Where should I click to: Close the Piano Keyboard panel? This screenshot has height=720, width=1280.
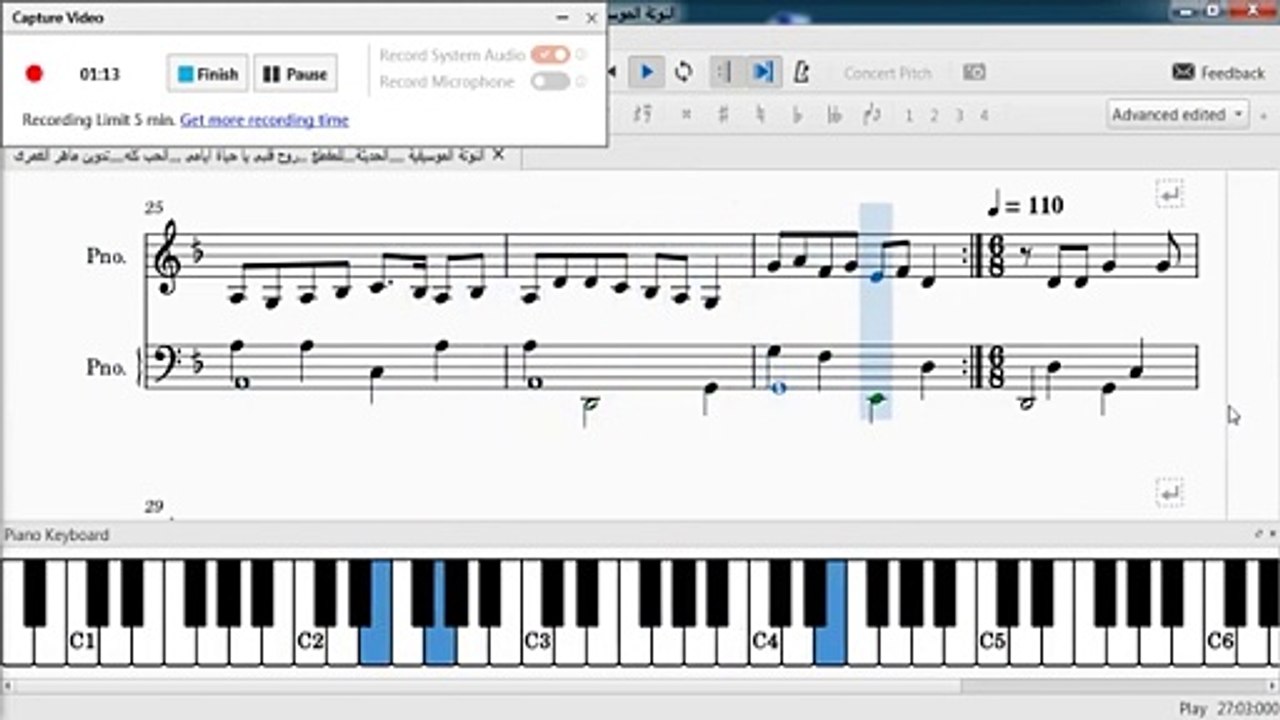click(1271, 535)
